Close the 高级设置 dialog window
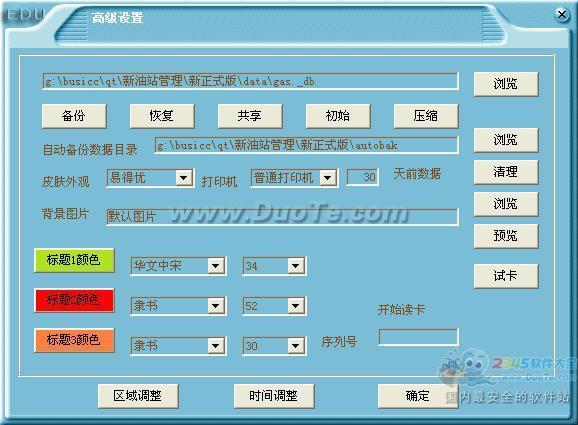This screenshot has height=425, width=578. [x=561, y=15]
